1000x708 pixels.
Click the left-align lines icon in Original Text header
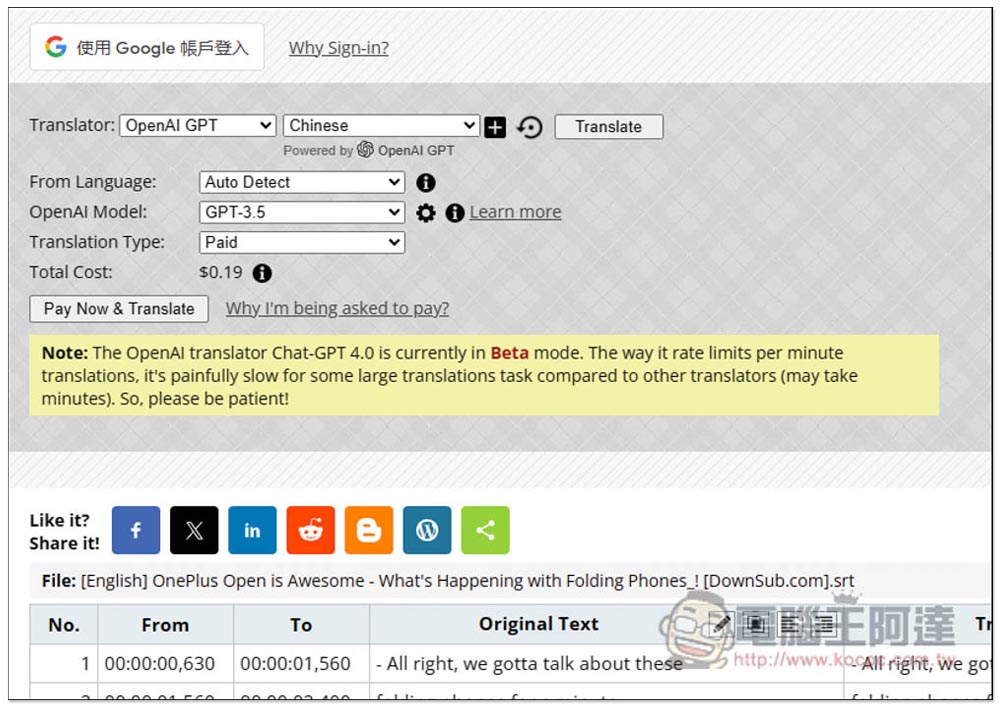point(790,623)
